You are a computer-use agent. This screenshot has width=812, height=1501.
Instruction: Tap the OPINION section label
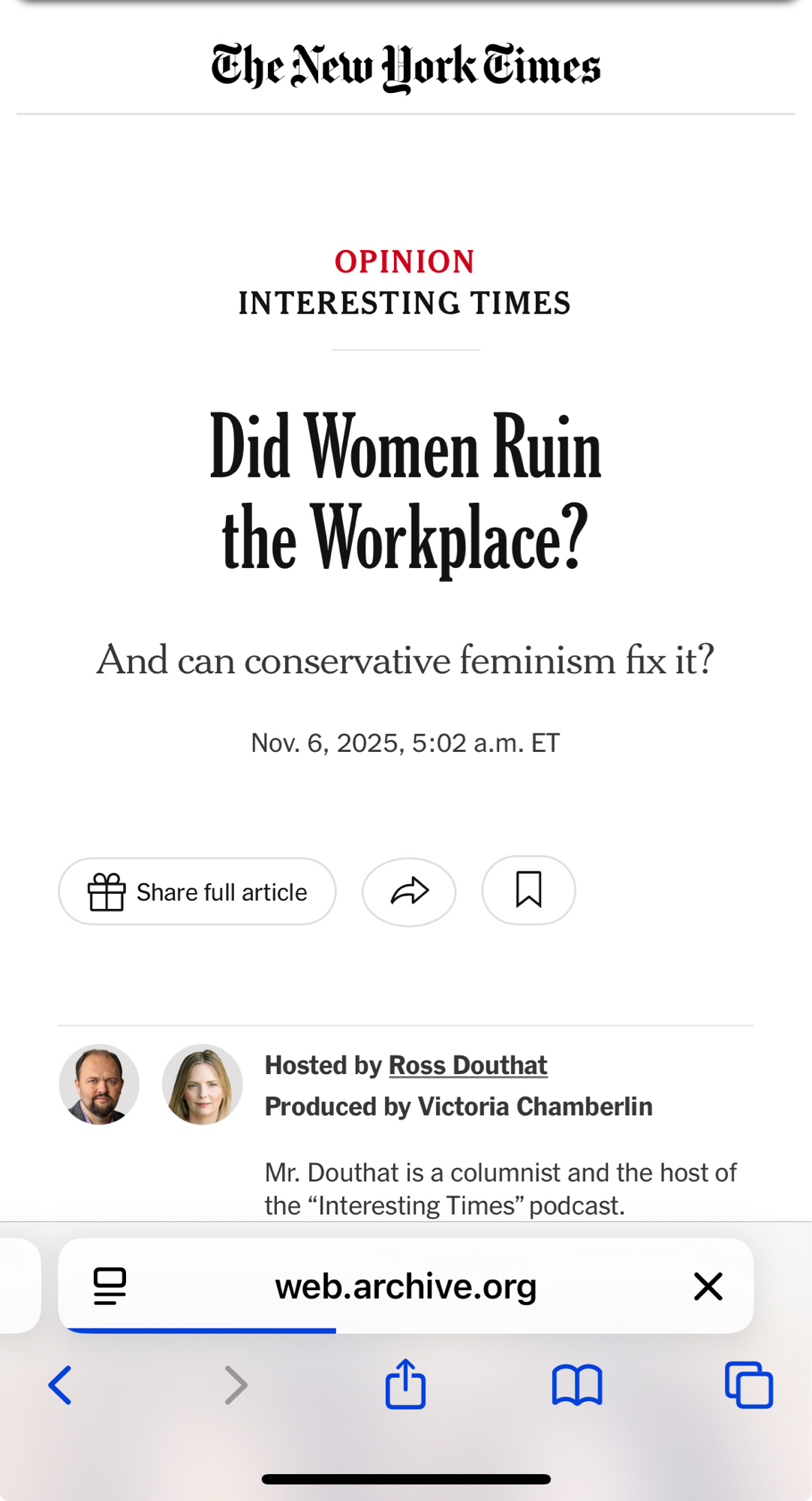point(405,262)
